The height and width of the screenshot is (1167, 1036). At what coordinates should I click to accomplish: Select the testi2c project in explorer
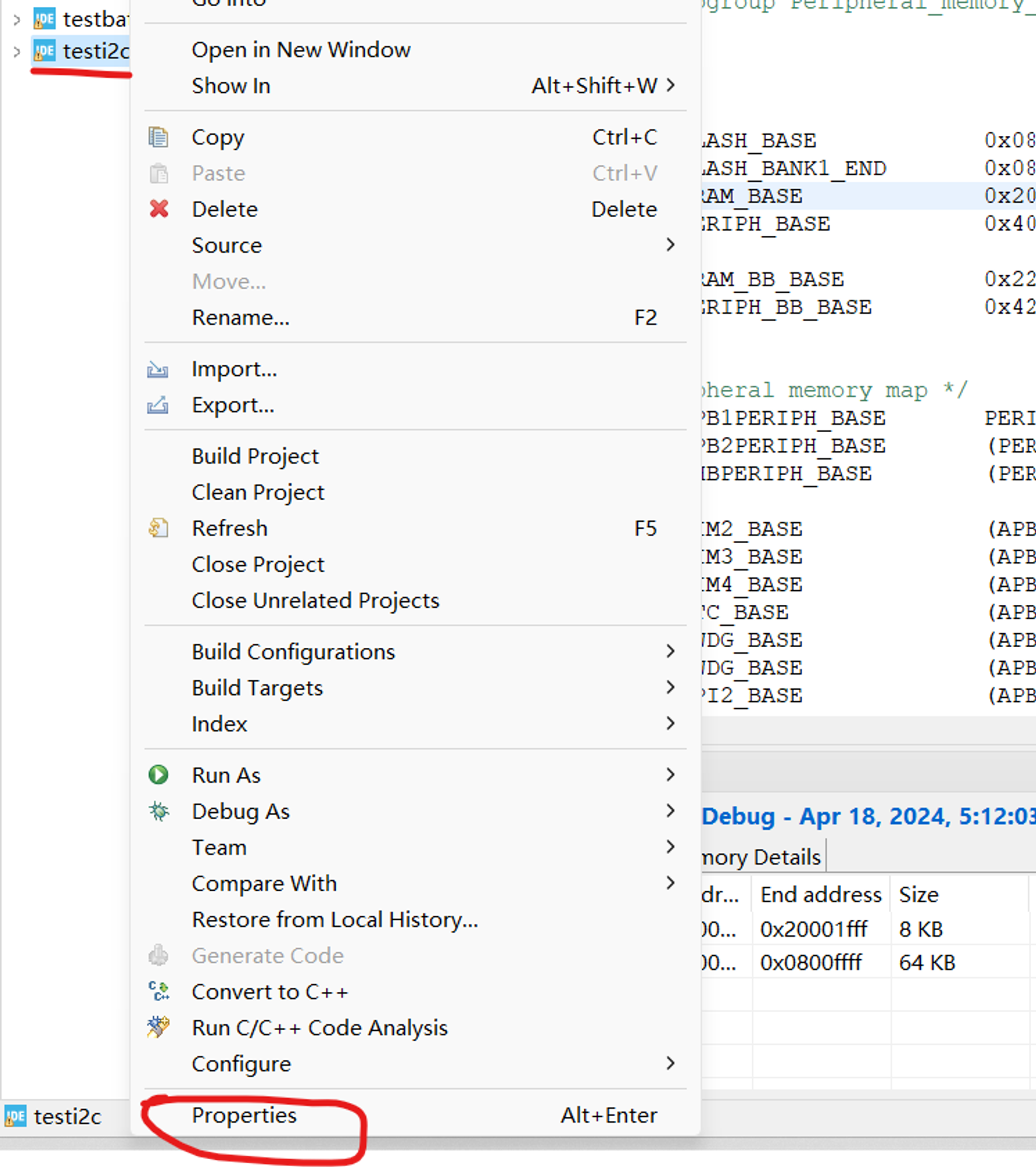[95, 52]
